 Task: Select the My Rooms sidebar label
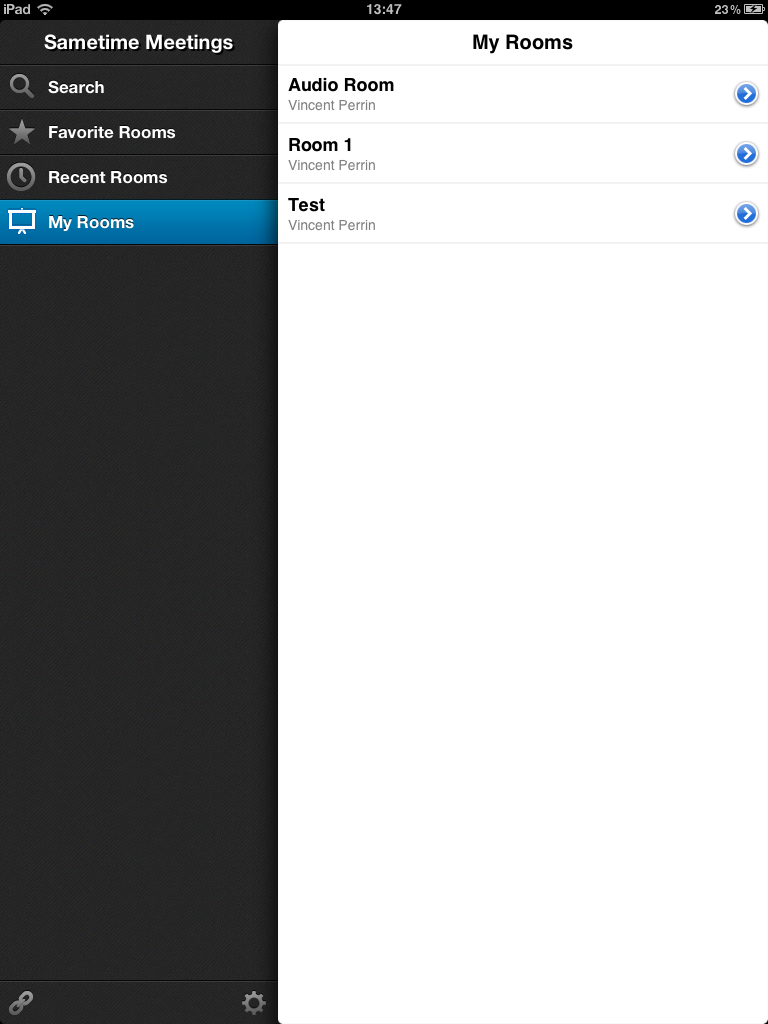pyautogui.click(x=91, y=222)
